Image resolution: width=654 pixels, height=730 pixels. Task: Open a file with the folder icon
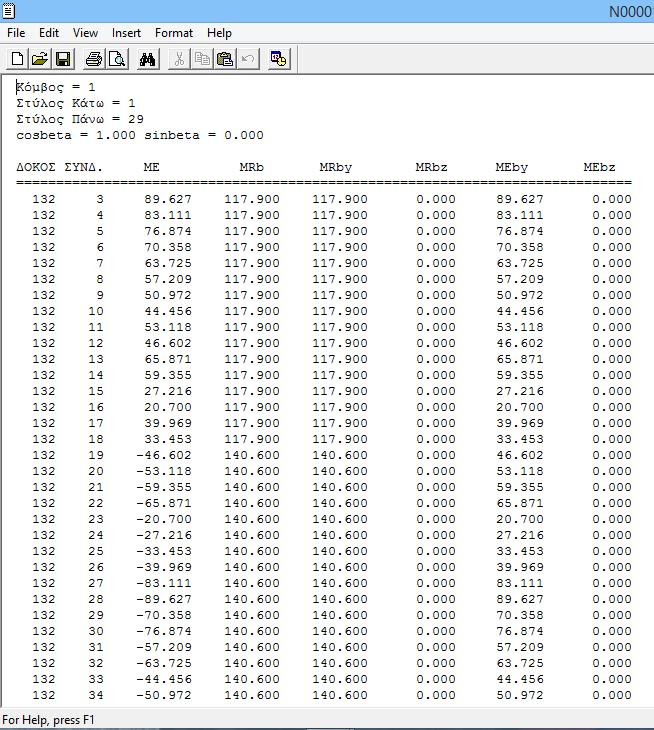40,59
